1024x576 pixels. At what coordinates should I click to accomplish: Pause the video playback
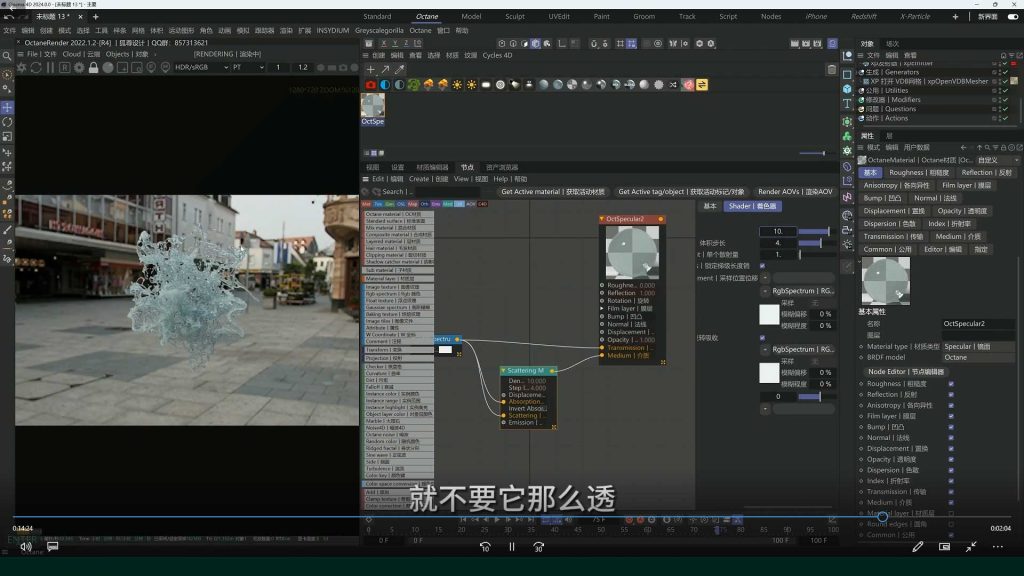click(x=511, y=547)
